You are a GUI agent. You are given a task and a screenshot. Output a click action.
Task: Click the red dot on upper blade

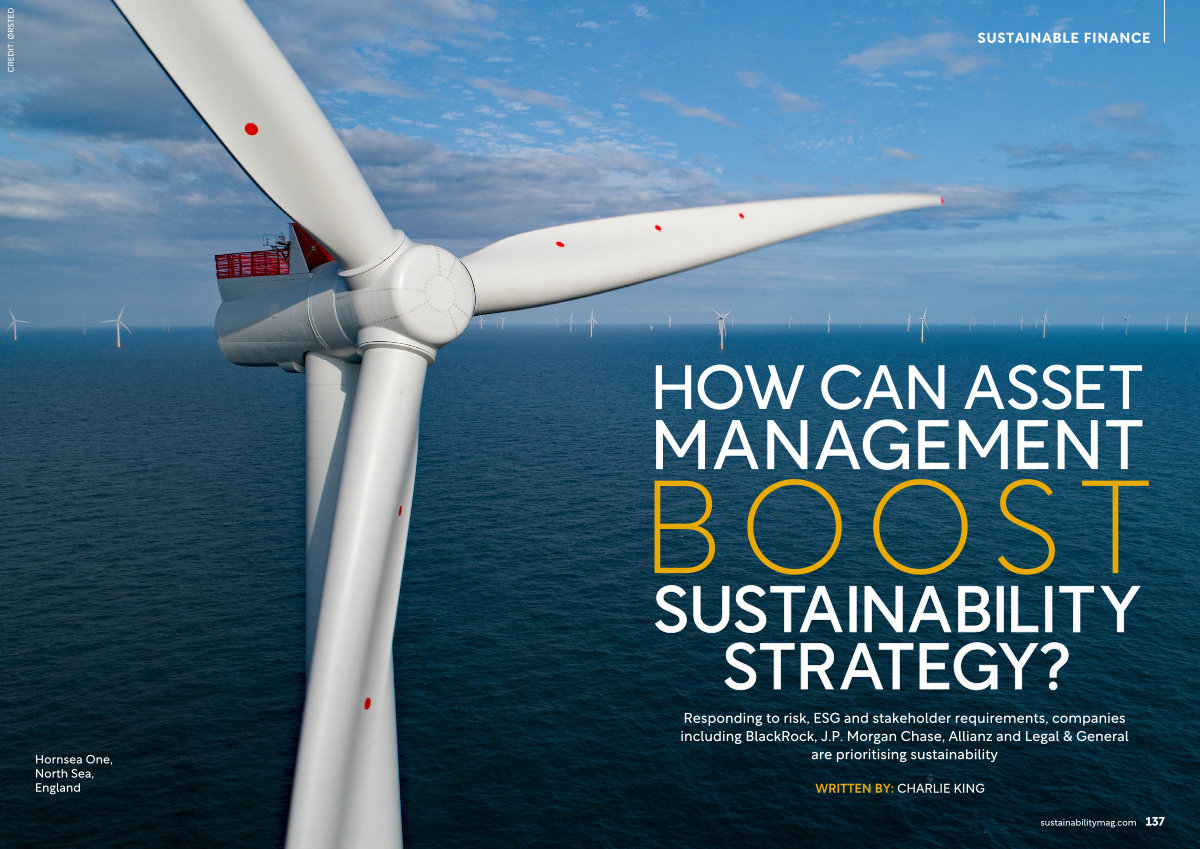point(251,129)
